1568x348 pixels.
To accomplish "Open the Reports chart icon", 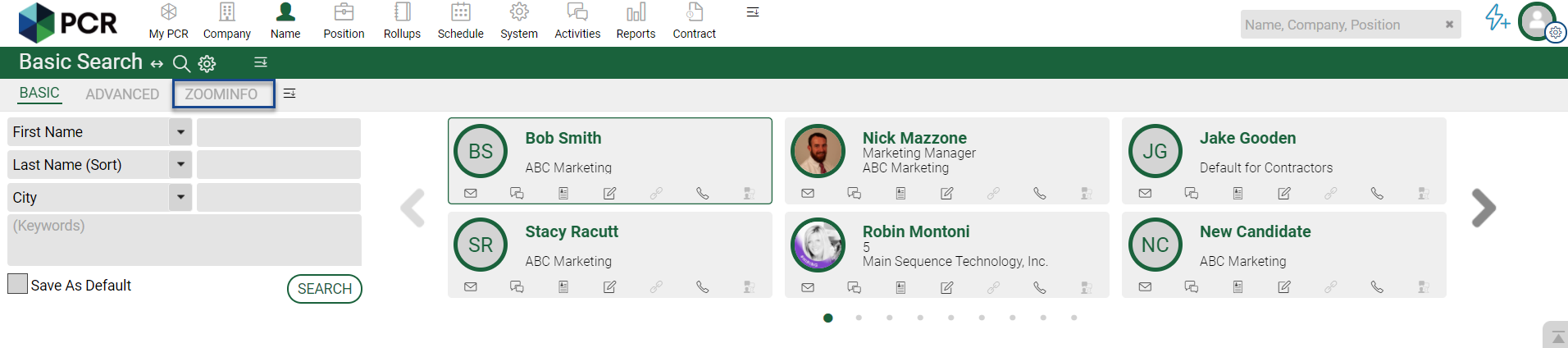I will 636,12.
